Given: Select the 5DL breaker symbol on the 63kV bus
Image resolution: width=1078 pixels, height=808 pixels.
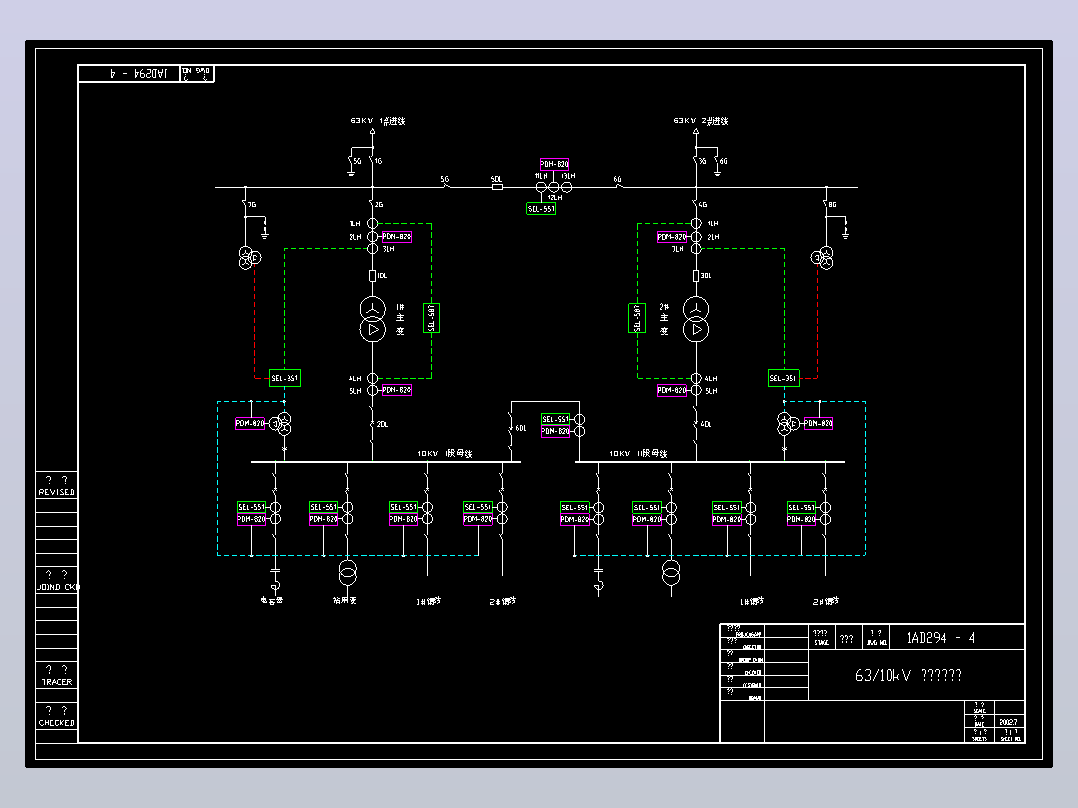Looking at the screenshot, I should (497, 187).
